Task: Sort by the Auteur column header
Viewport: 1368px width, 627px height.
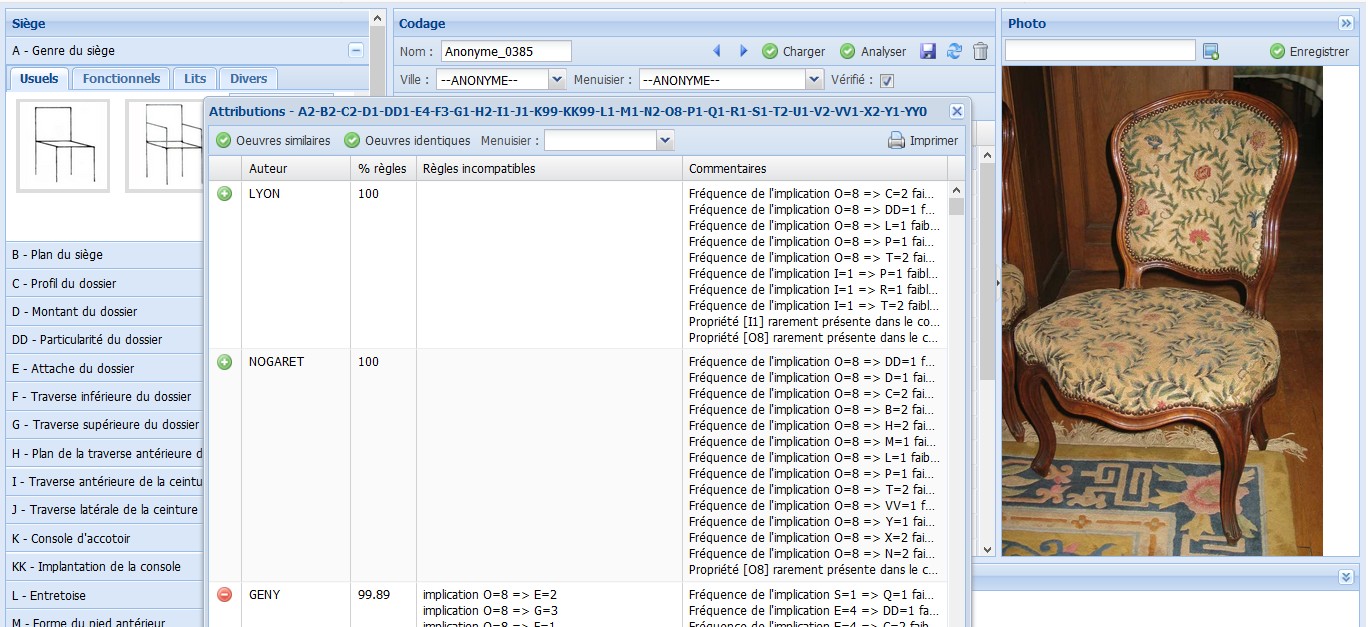Action: coord(296,168)
